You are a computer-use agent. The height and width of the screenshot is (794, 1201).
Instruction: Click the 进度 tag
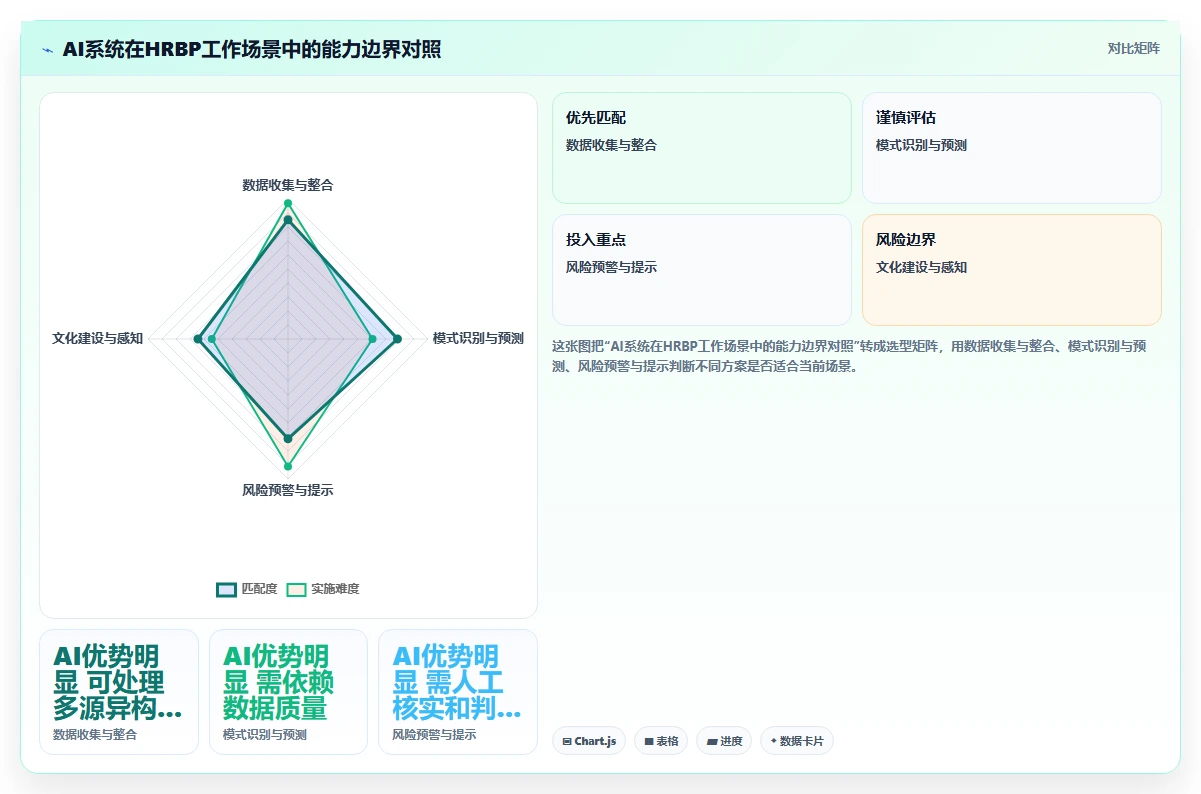pos(724,741)
